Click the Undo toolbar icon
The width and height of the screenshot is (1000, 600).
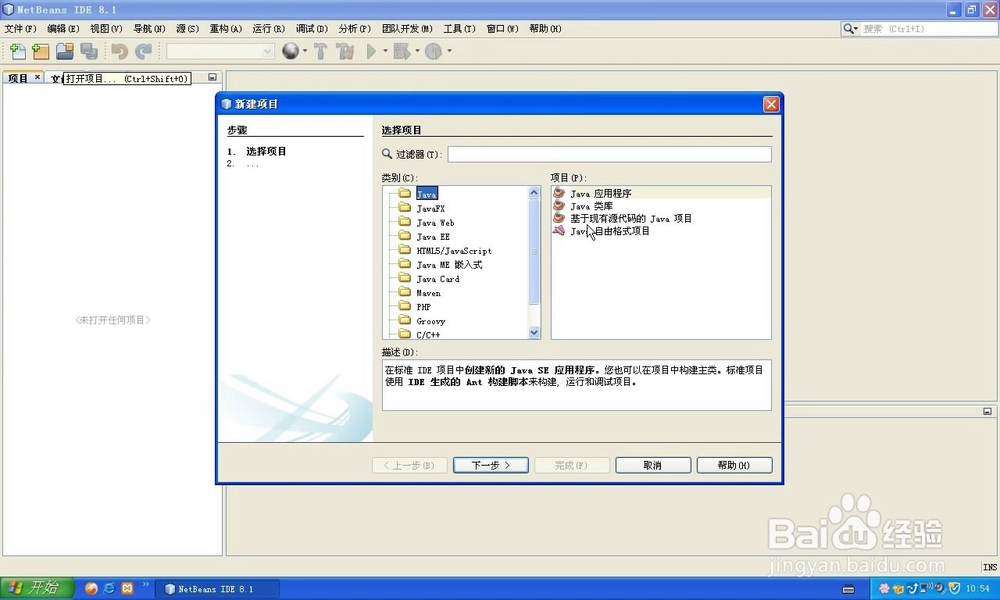[x=119, y=51]
